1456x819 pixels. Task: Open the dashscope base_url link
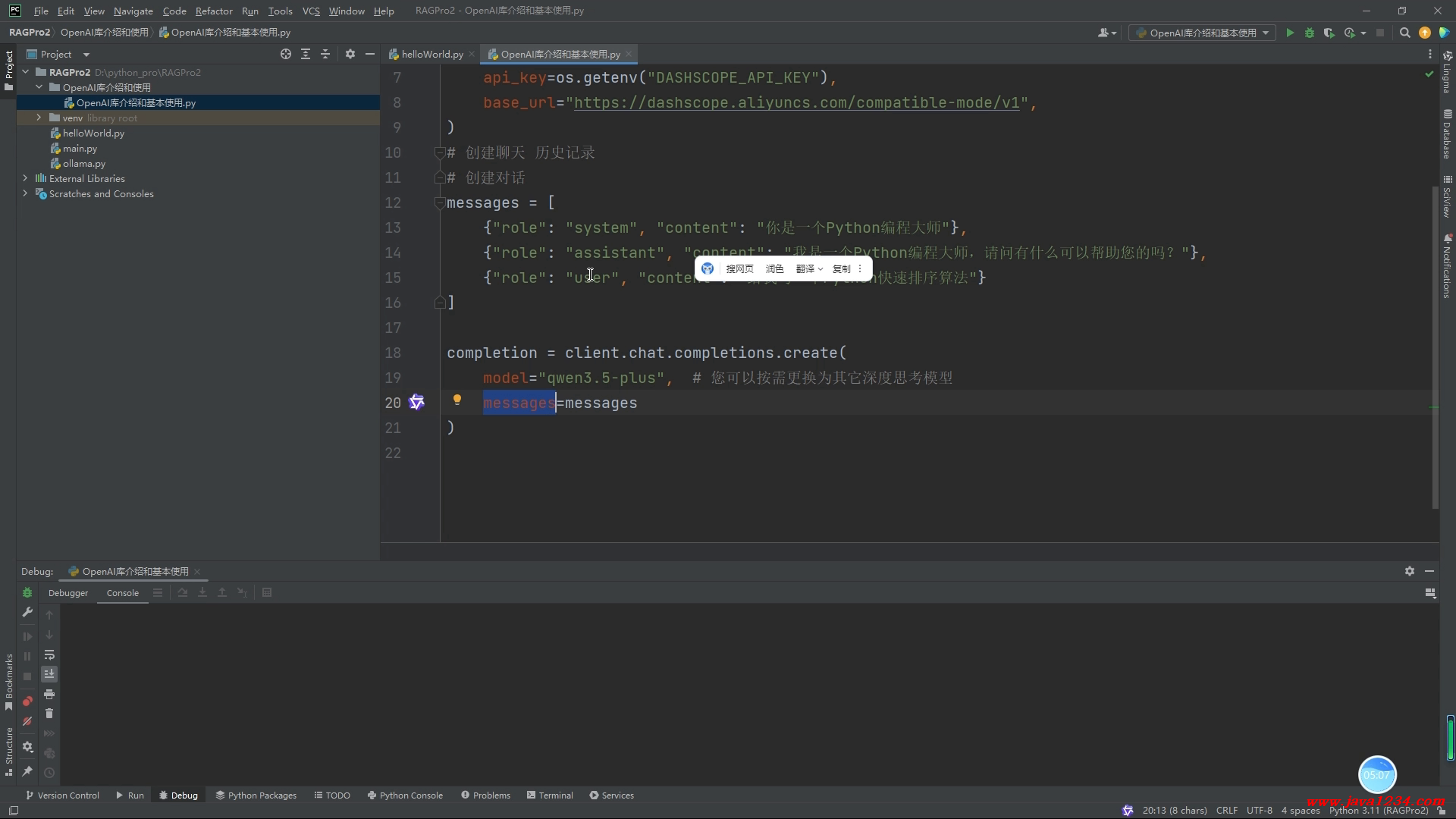pyautogui.click(x=796, y=102)
